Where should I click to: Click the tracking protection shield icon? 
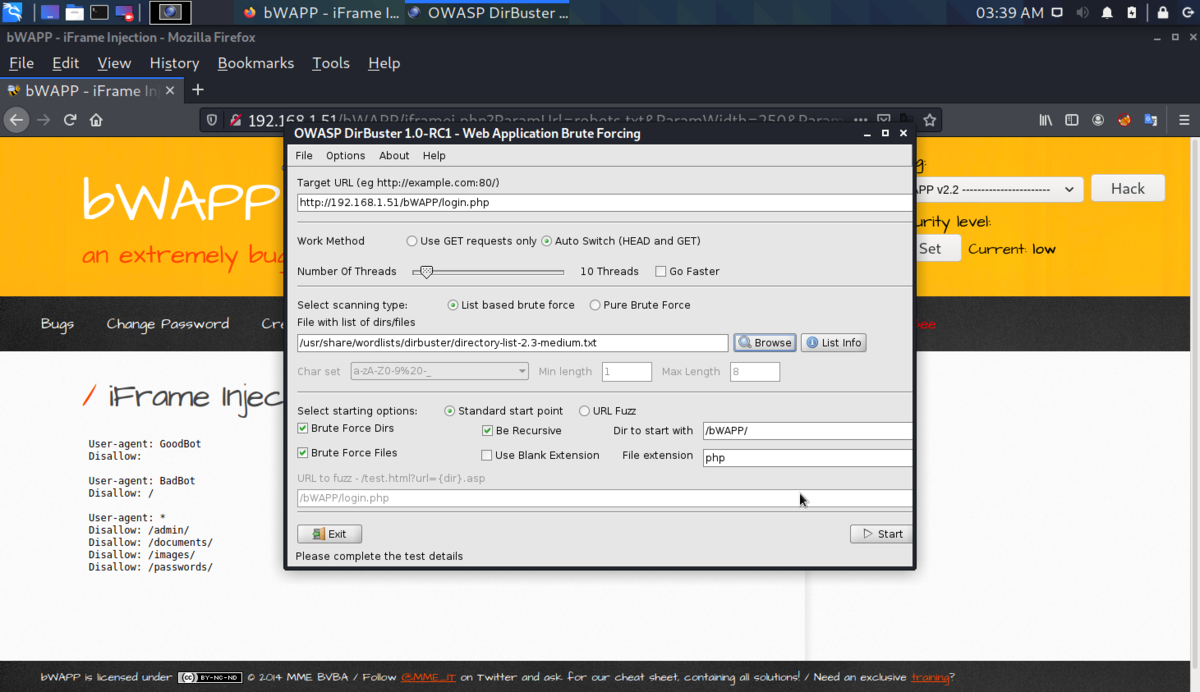pos(212,120)
